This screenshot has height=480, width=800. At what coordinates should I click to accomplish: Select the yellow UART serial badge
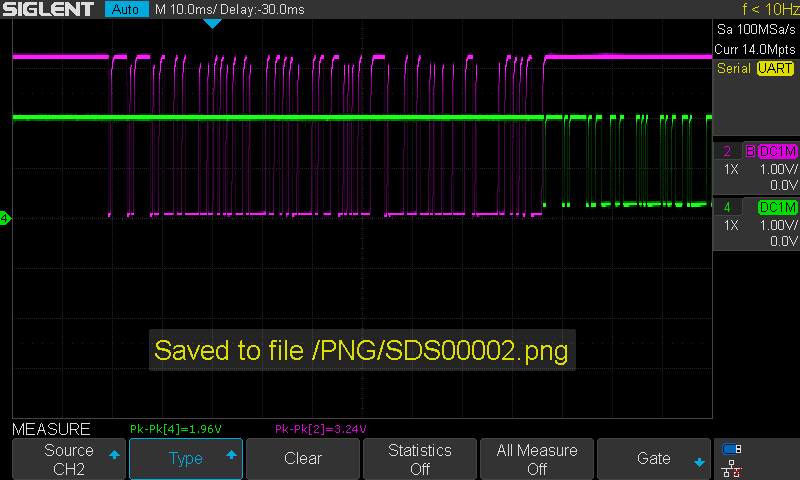776,69
